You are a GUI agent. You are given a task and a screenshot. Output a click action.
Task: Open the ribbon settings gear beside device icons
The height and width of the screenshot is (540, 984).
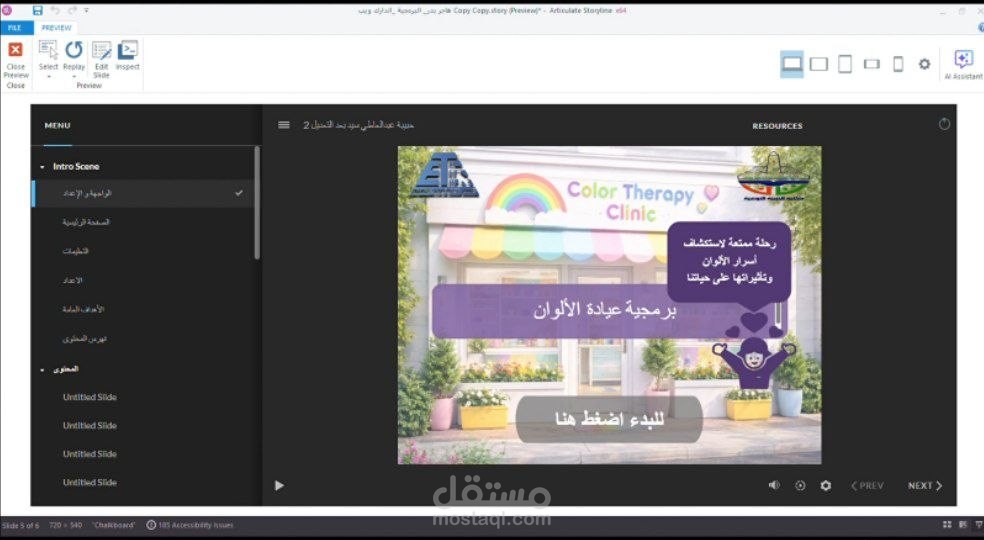pyautogui.click(x=924, y=63)
